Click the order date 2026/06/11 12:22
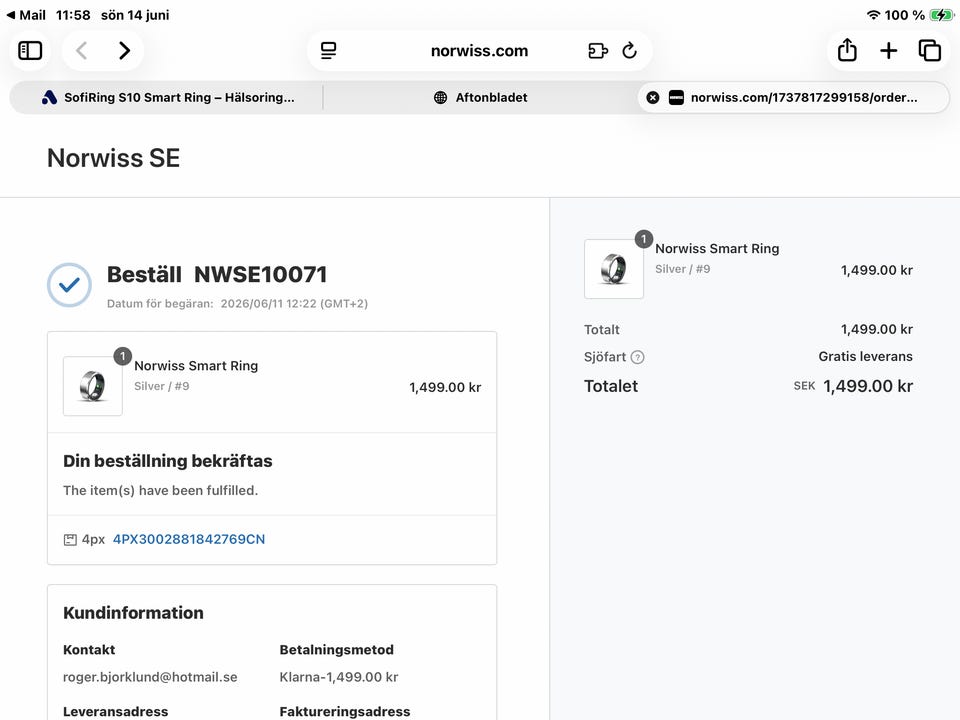Image resolution: width=960 pixels, height=720 pixels. 294,304
